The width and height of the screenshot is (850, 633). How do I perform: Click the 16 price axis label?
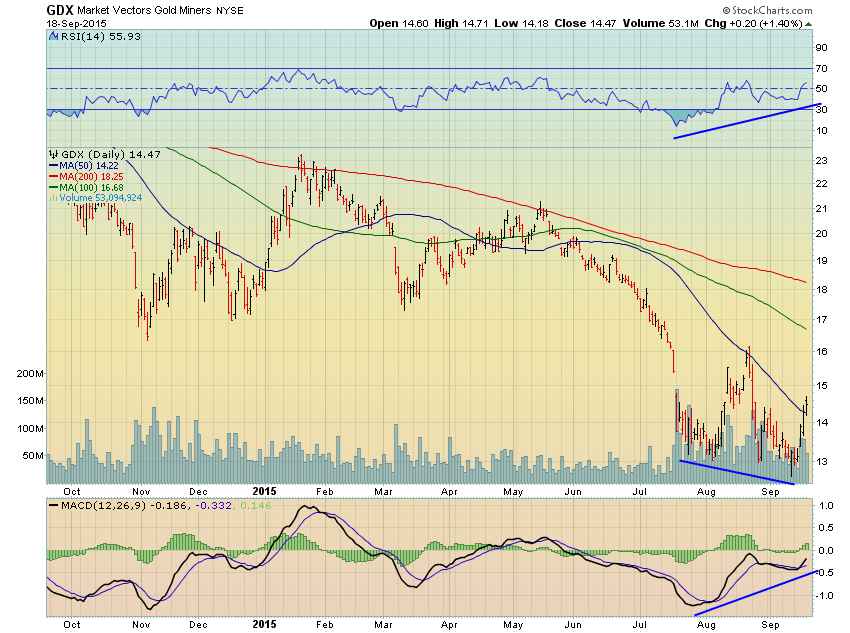[821, 352]
